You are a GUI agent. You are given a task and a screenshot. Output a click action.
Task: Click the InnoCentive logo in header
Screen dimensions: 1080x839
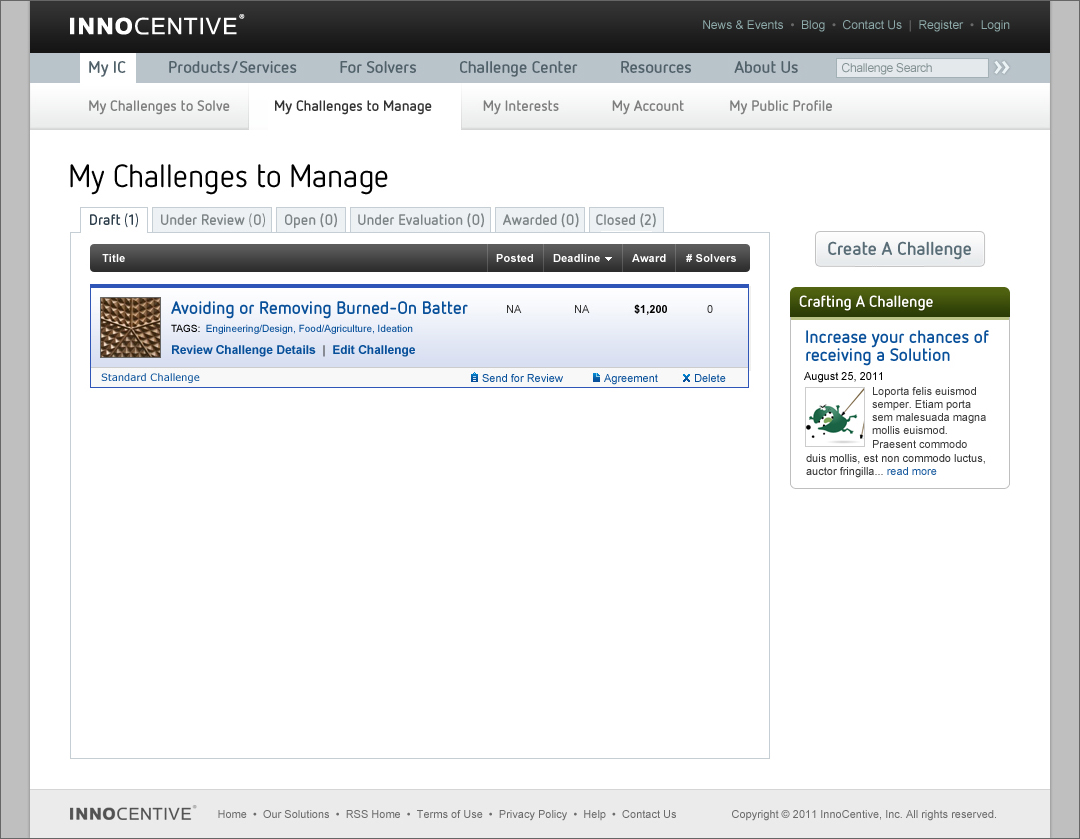[156, 25]
